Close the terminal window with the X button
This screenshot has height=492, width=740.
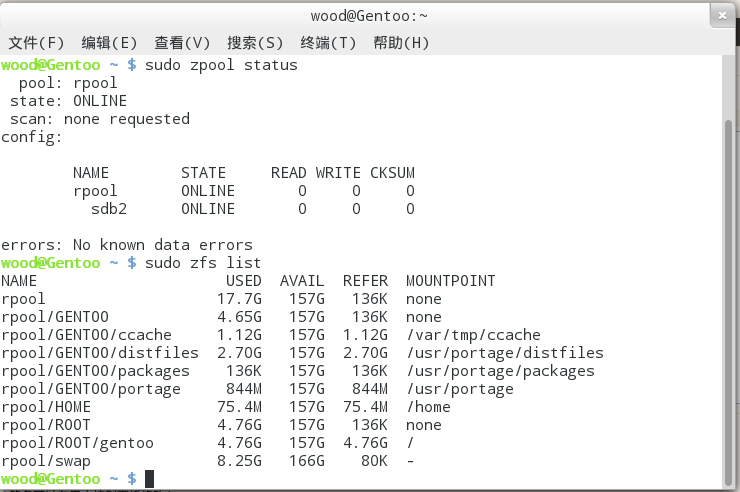tap(722, 16)
